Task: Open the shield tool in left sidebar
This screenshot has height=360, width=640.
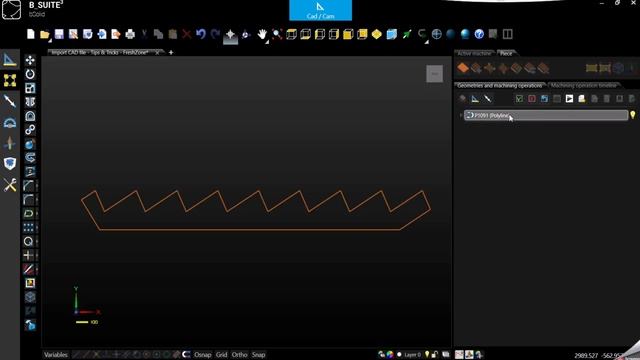Action: pos(10,164)
